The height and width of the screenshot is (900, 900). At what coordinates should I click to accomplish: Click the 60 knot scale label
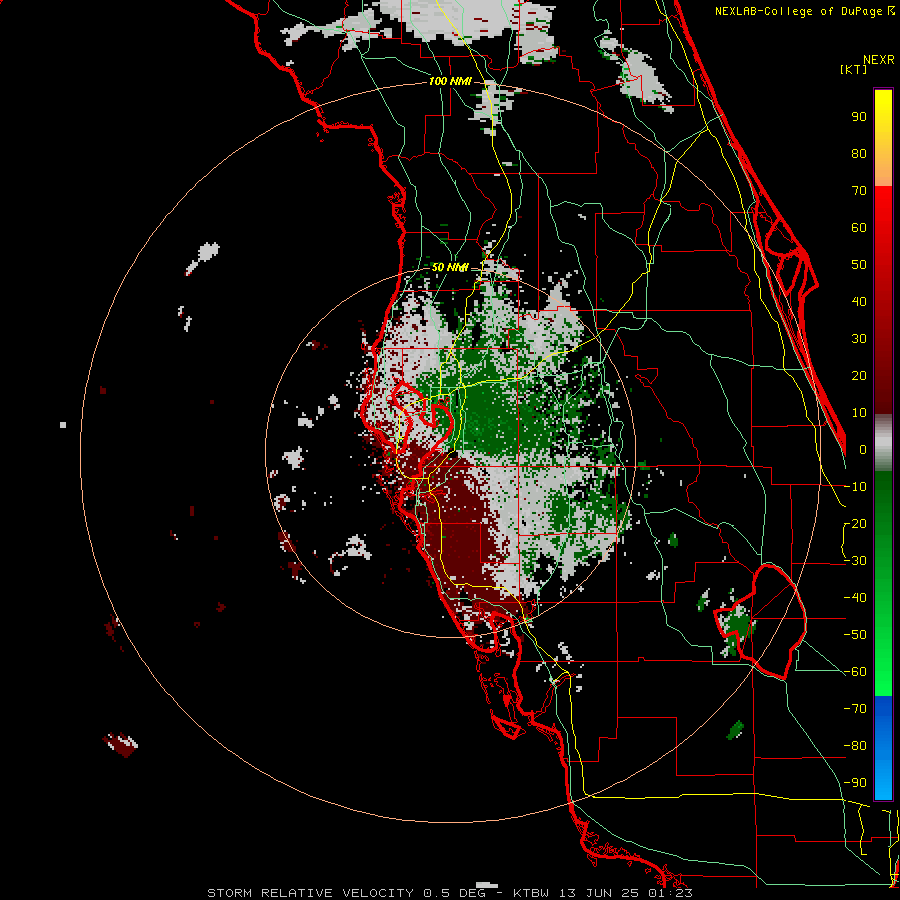tap(859, 227)
